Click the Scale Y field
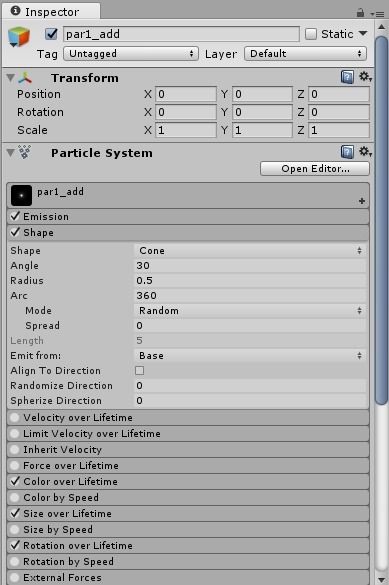This screenshot has width=389, height=585. 262,130
